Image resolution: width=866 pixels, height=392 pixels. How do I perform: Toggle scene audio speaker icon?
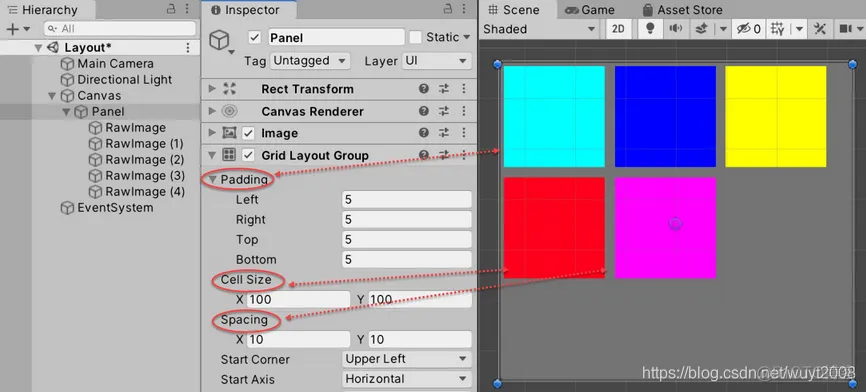click(x=675, y=29)
